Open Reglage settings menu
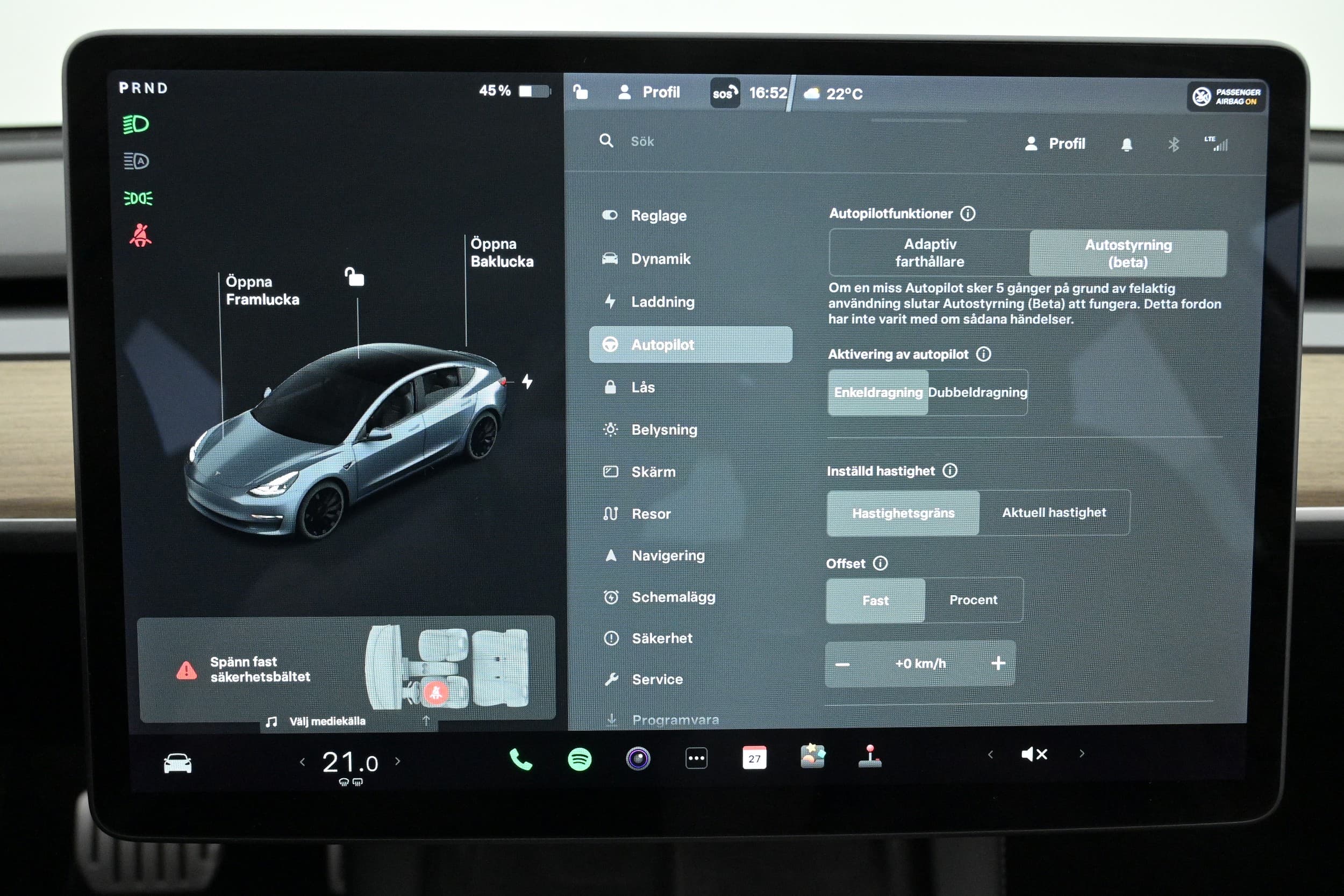Viewport: 1344px width, 896px height. (690, 216)
